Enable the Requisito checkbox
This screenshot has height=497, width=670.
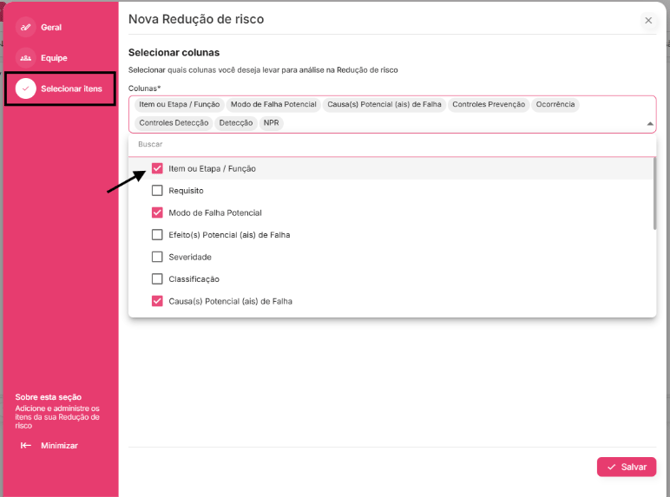pos(157,191)
